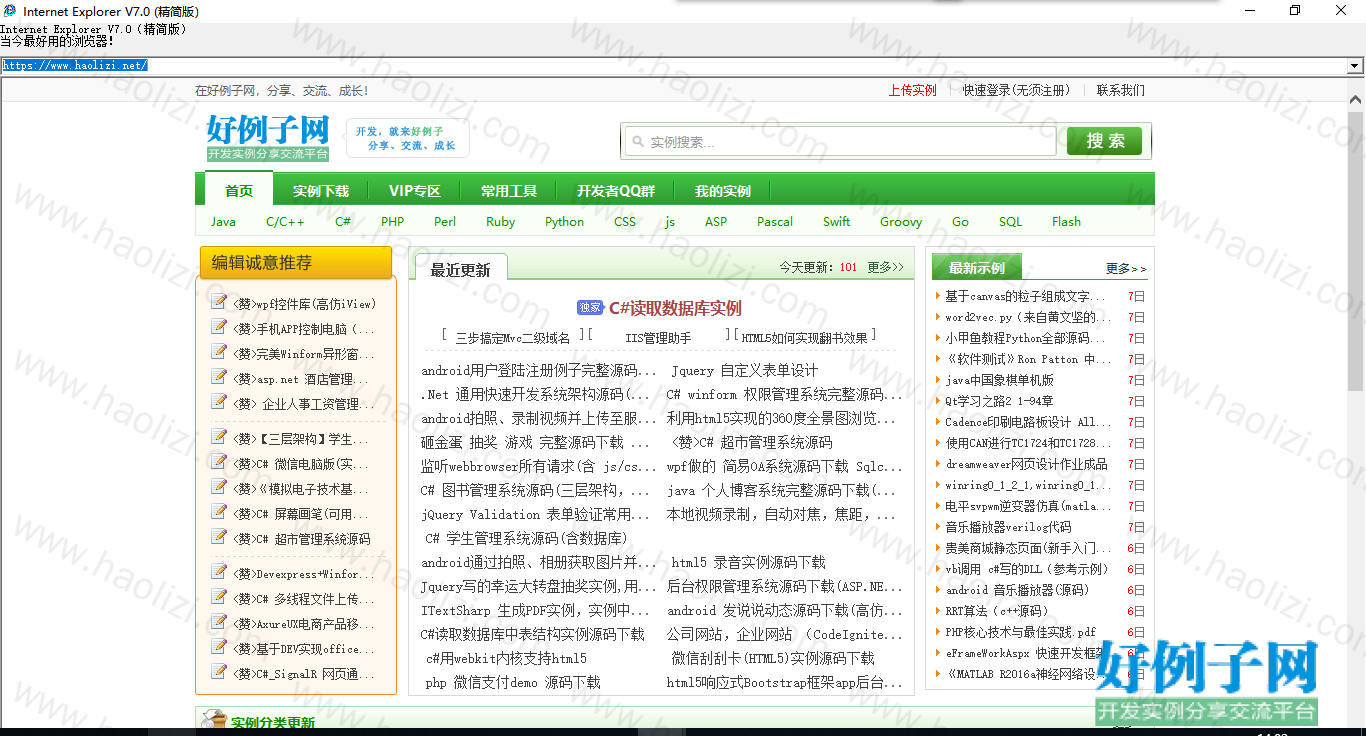Open php 微信支付demo 源码下载

[512, 683]
